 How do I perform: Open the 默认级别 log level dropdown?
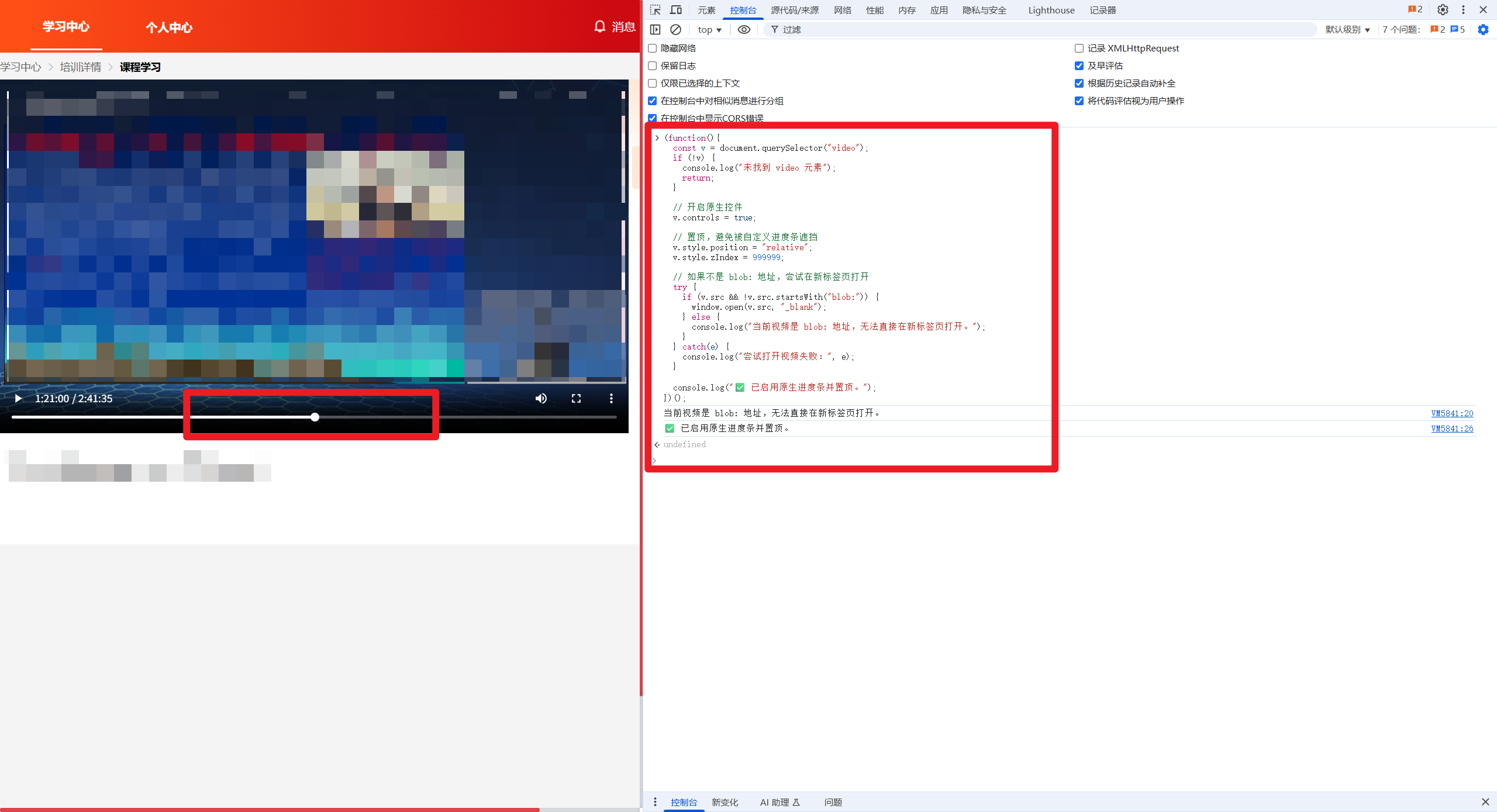[1347, 29]
